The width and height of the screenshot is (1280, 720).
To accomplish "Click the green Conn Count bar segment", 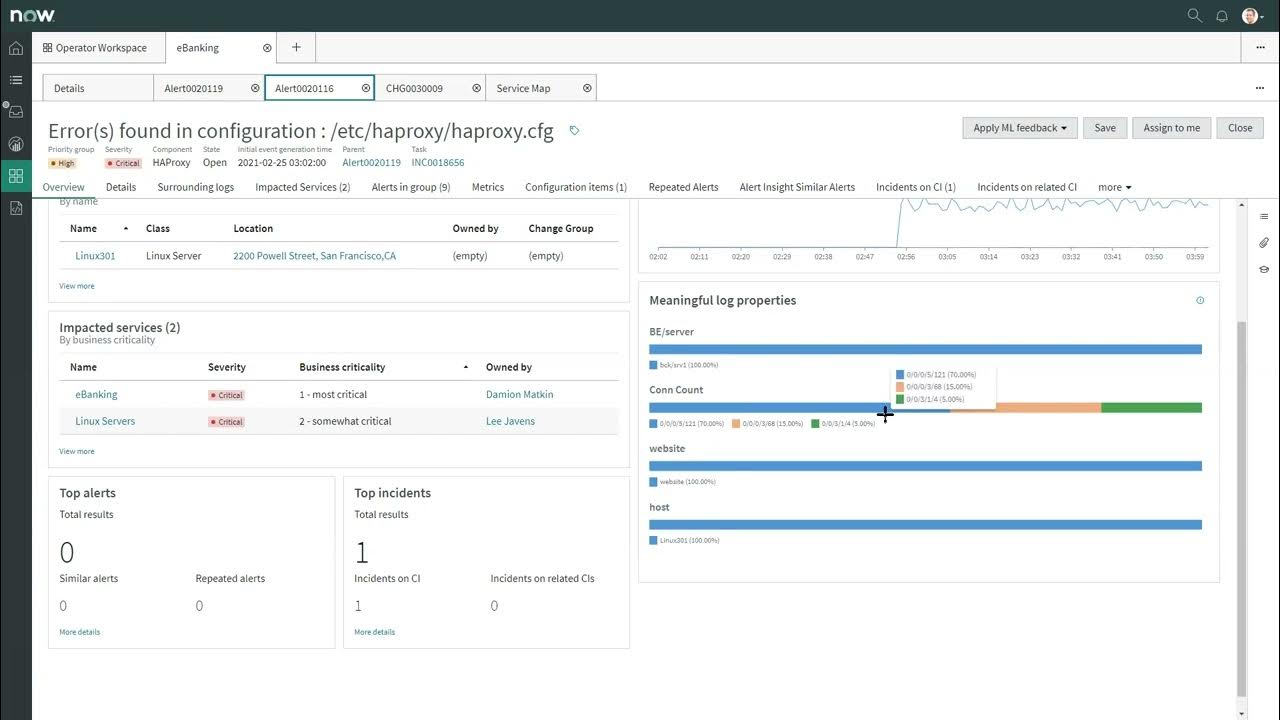I will click(1151, 408).
